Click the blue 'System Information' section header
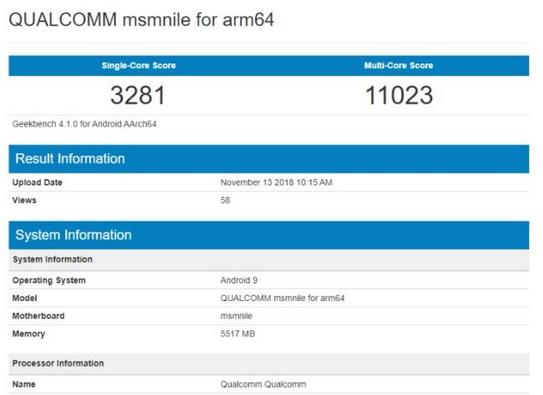The image size is (543, 395). click(269, 235)
